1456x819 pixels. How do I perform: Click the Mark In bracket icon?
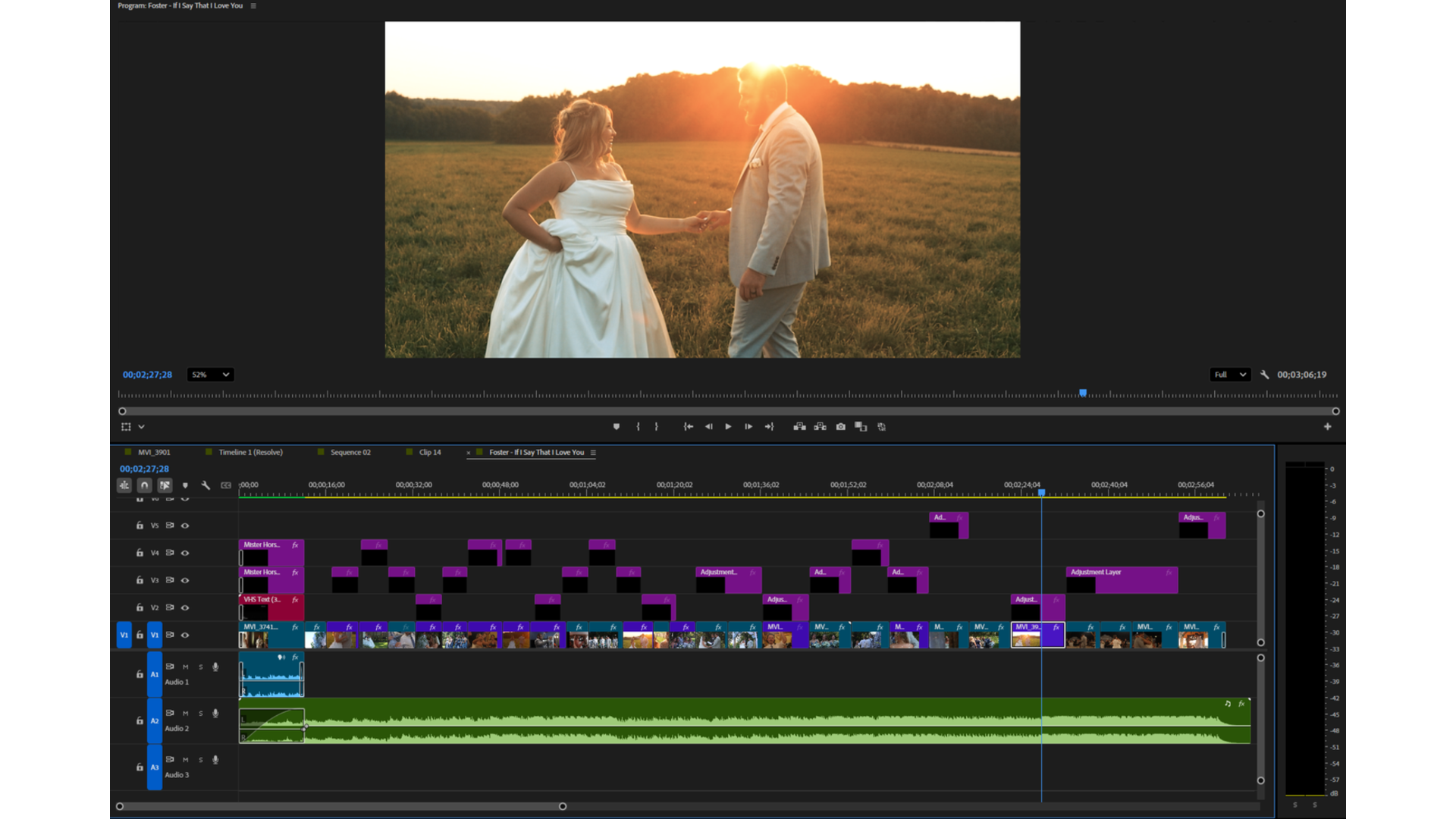coord(638,427)
